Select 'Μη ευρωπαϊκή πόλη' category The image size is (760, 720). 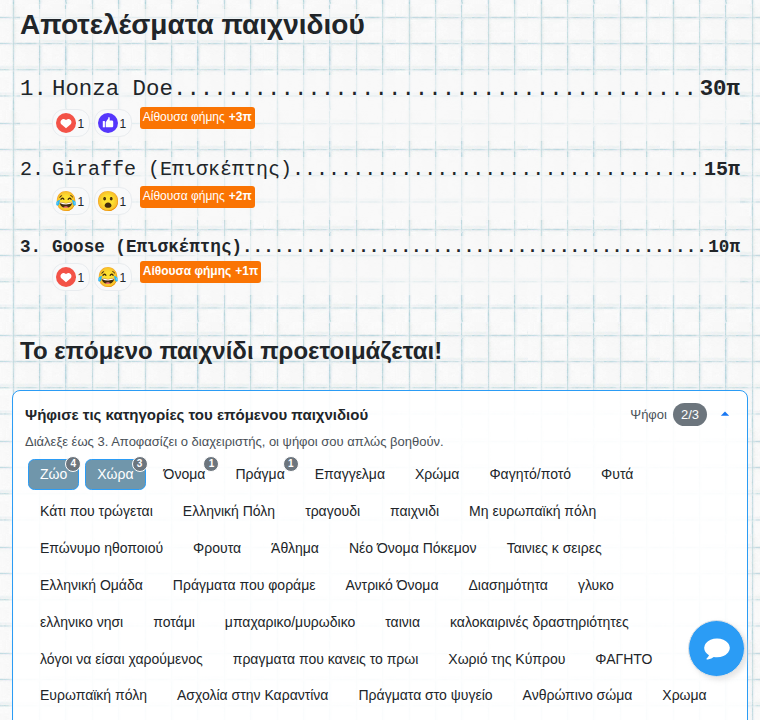coord(533,512)
